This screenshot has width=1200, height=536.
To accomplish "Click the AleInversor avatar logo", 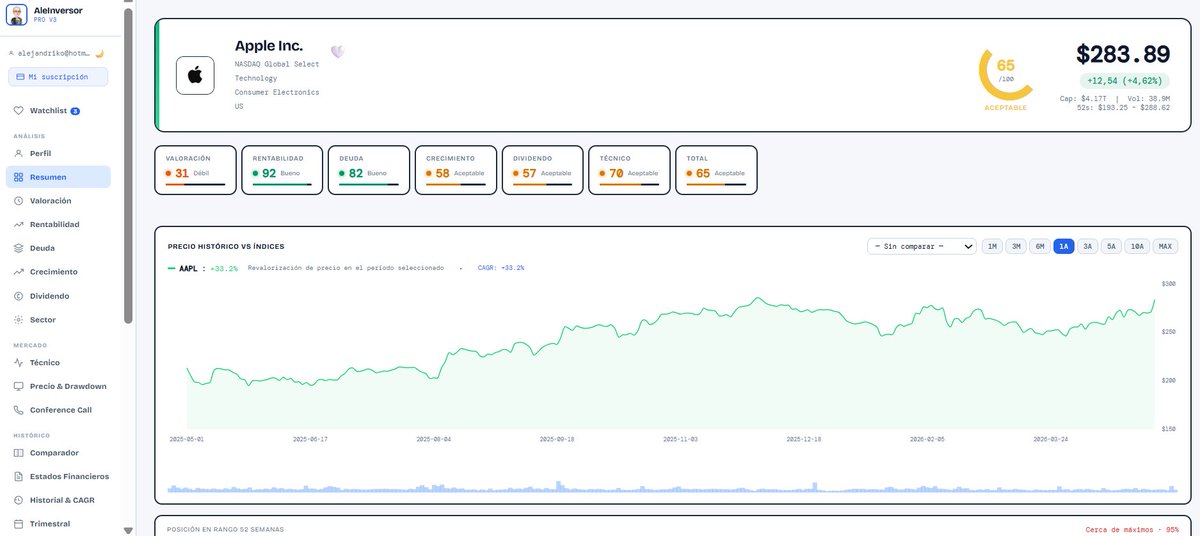I will pos(17,14).
